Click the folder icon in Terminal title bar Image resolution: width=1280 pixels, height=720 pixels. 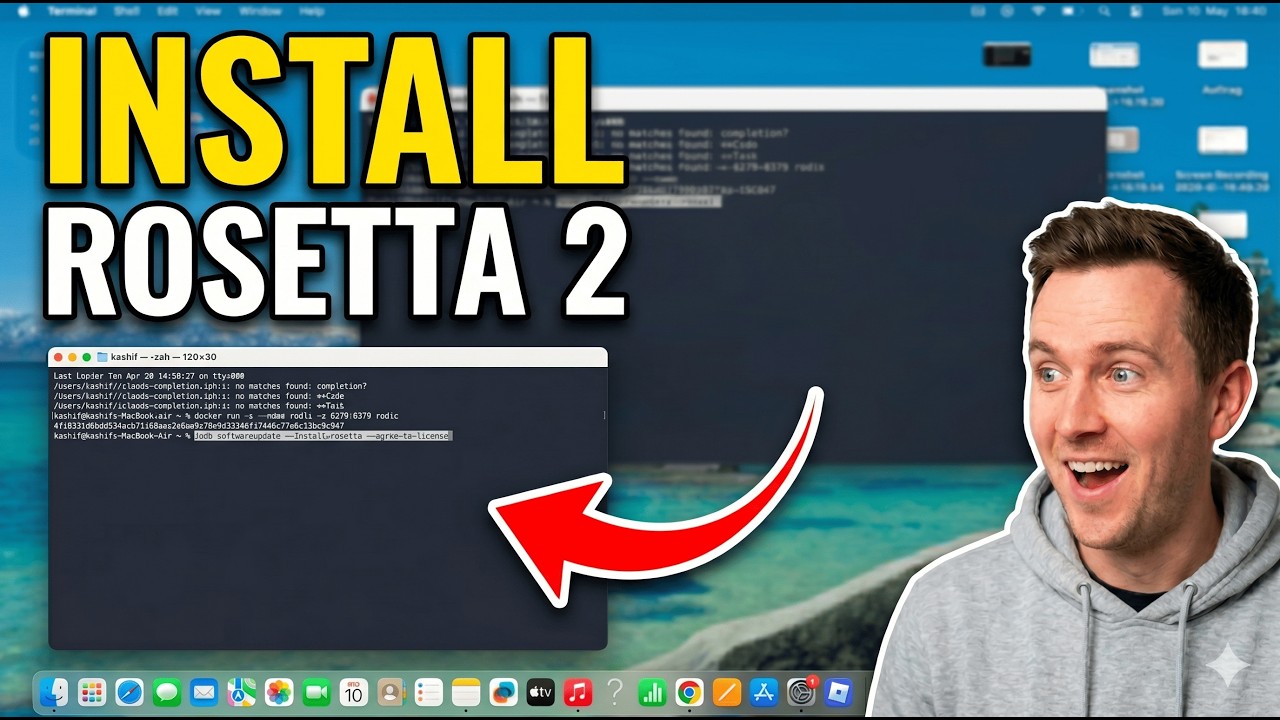102,357
